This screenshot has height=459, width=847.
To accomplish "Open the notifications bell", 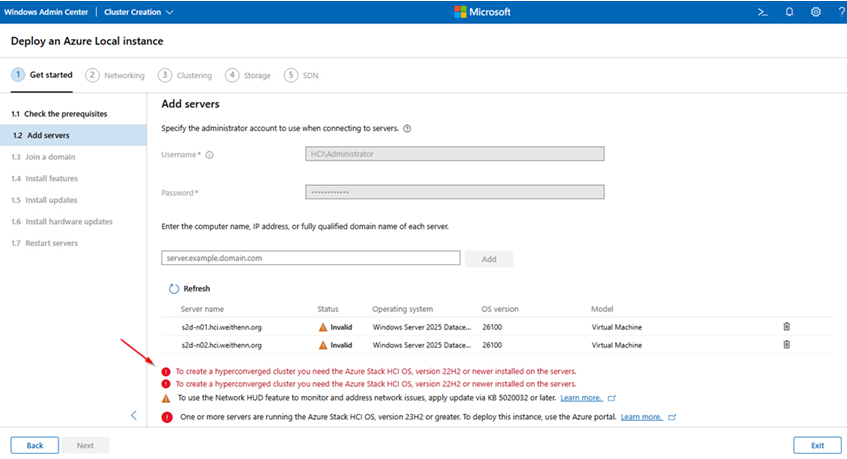I will [789, 12].
